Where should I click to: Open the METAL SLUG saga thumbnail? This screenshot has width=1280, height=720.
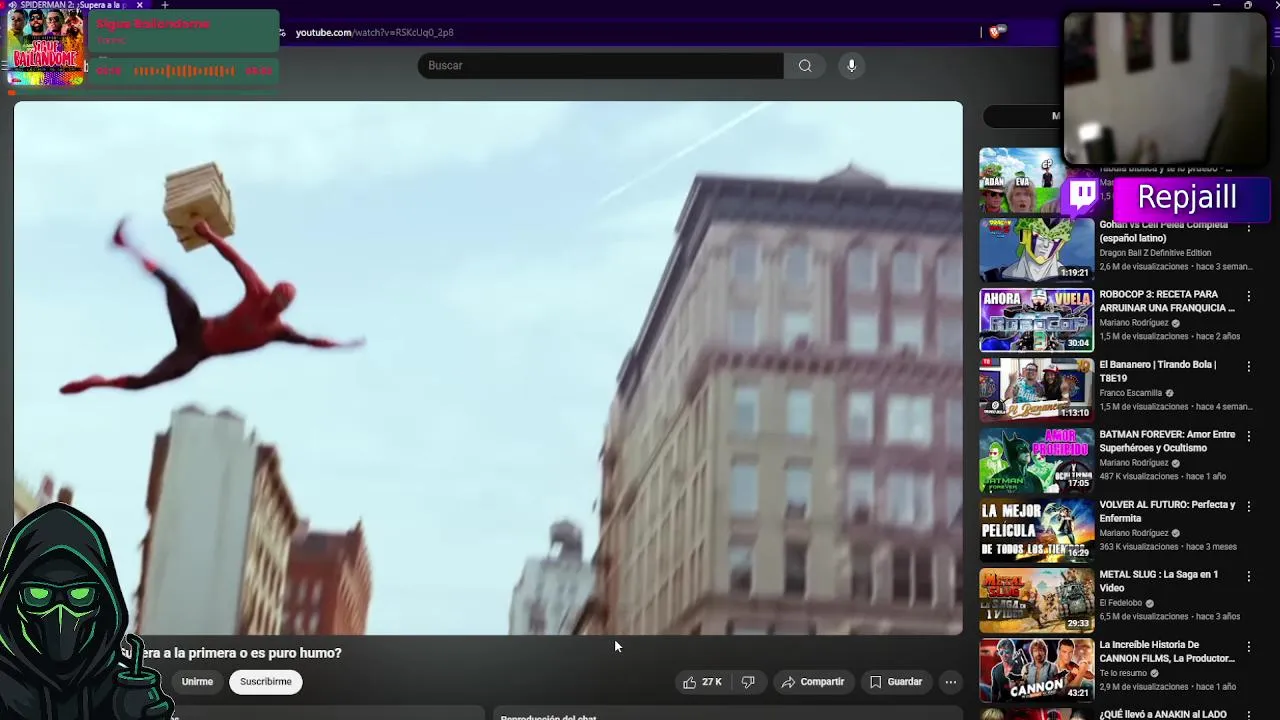click(x=1036, y=600)
